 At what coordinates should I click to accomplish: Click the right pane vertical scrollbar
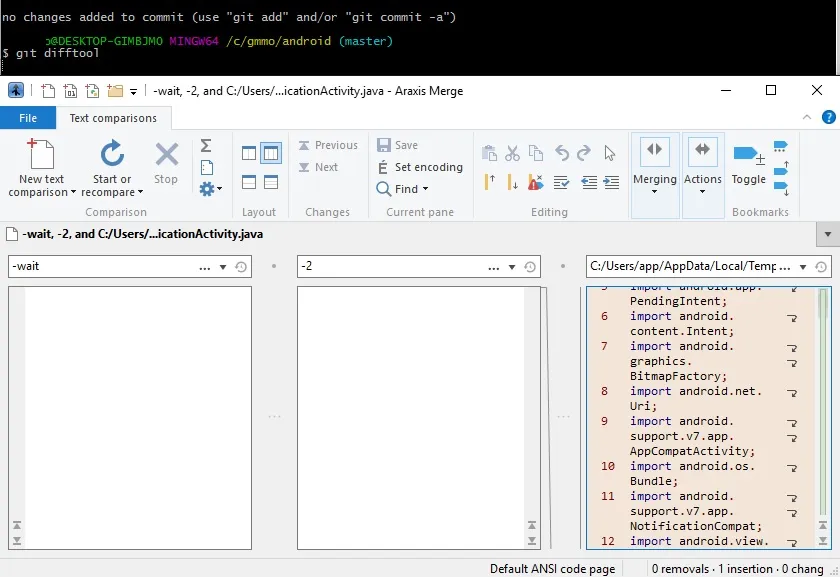point(824,400)
